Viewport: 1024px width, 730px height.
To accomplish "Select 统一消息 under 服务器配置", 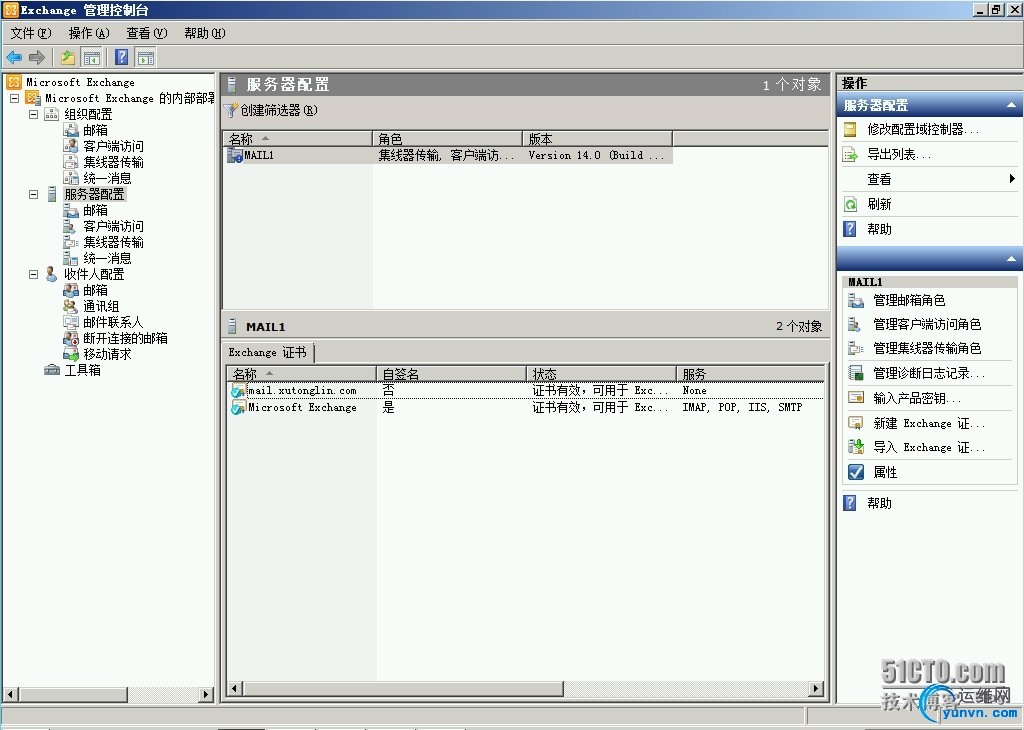I will click(107, 258).
